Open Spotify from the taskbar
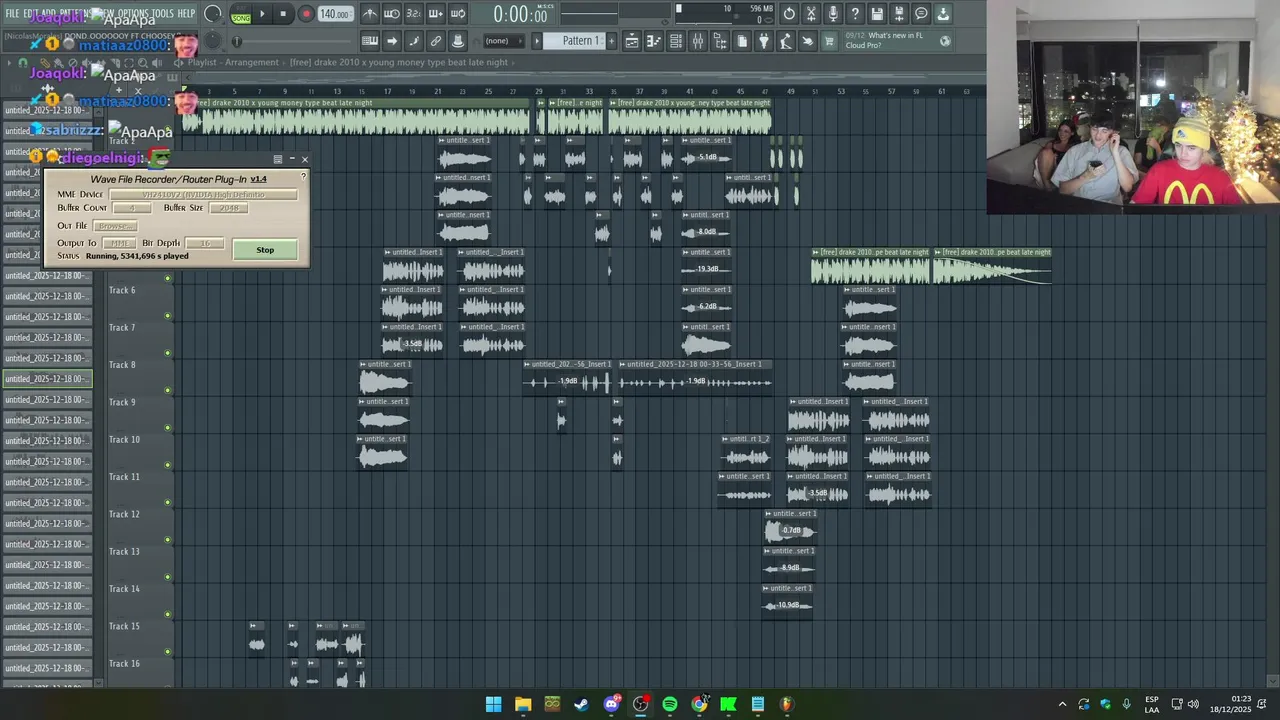The height and width of the screenshot is (720, 1280). click(x=670, y=704)
